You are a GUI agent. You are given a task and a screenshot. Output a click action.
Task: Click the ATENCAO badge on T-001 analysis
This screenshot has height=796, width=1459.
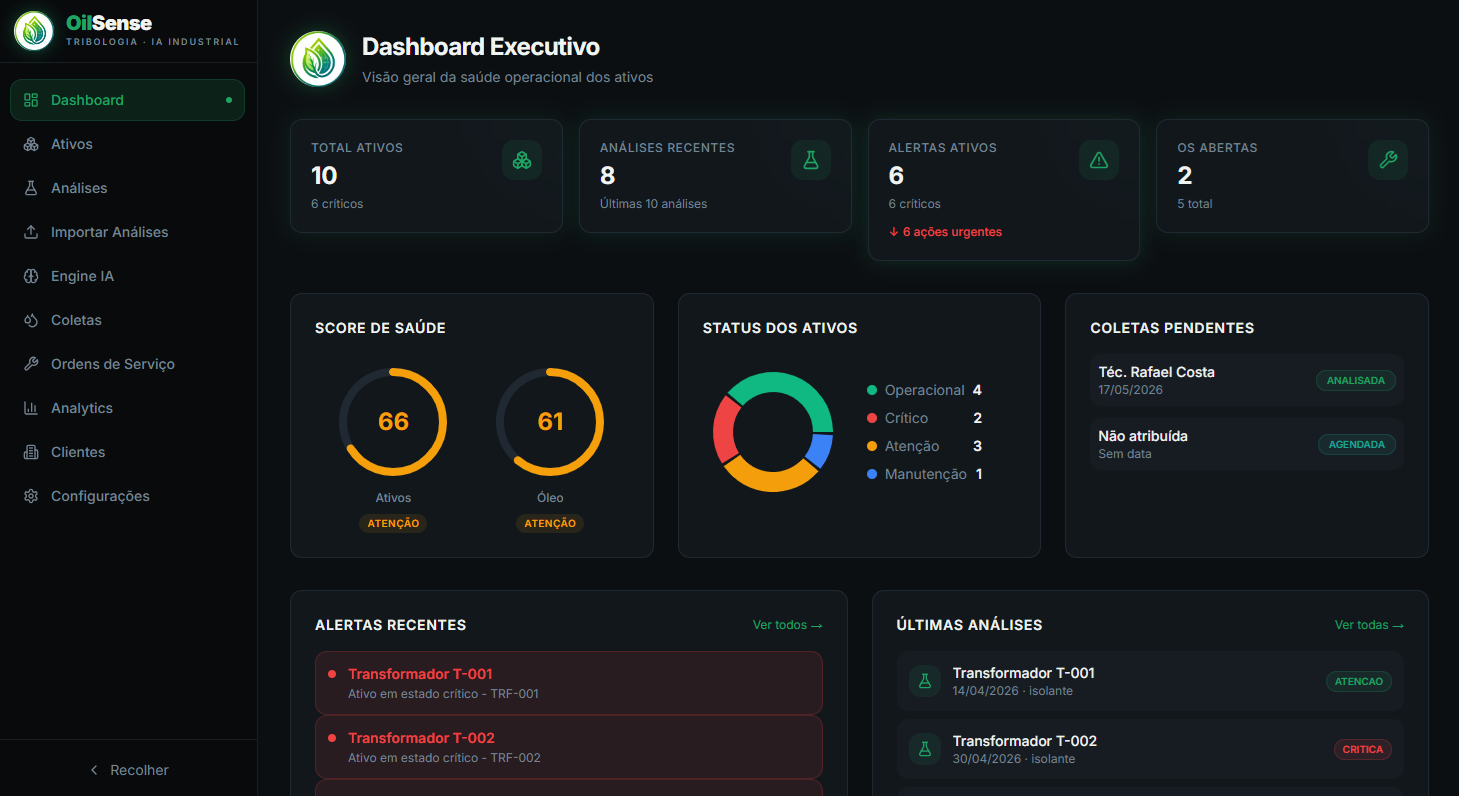point(1358,681)
